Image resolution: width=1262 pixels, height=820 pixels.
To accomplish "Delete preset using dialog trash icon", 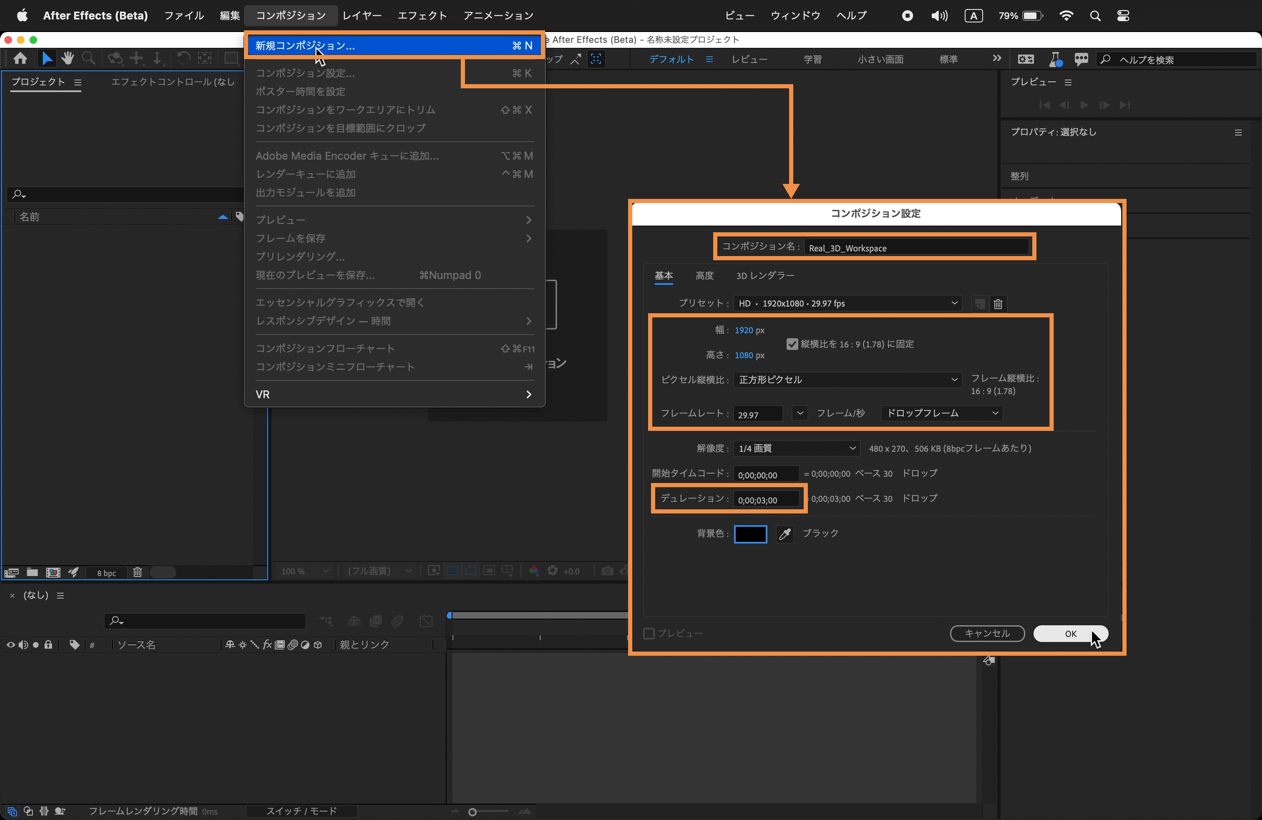I will click(998, 304).
